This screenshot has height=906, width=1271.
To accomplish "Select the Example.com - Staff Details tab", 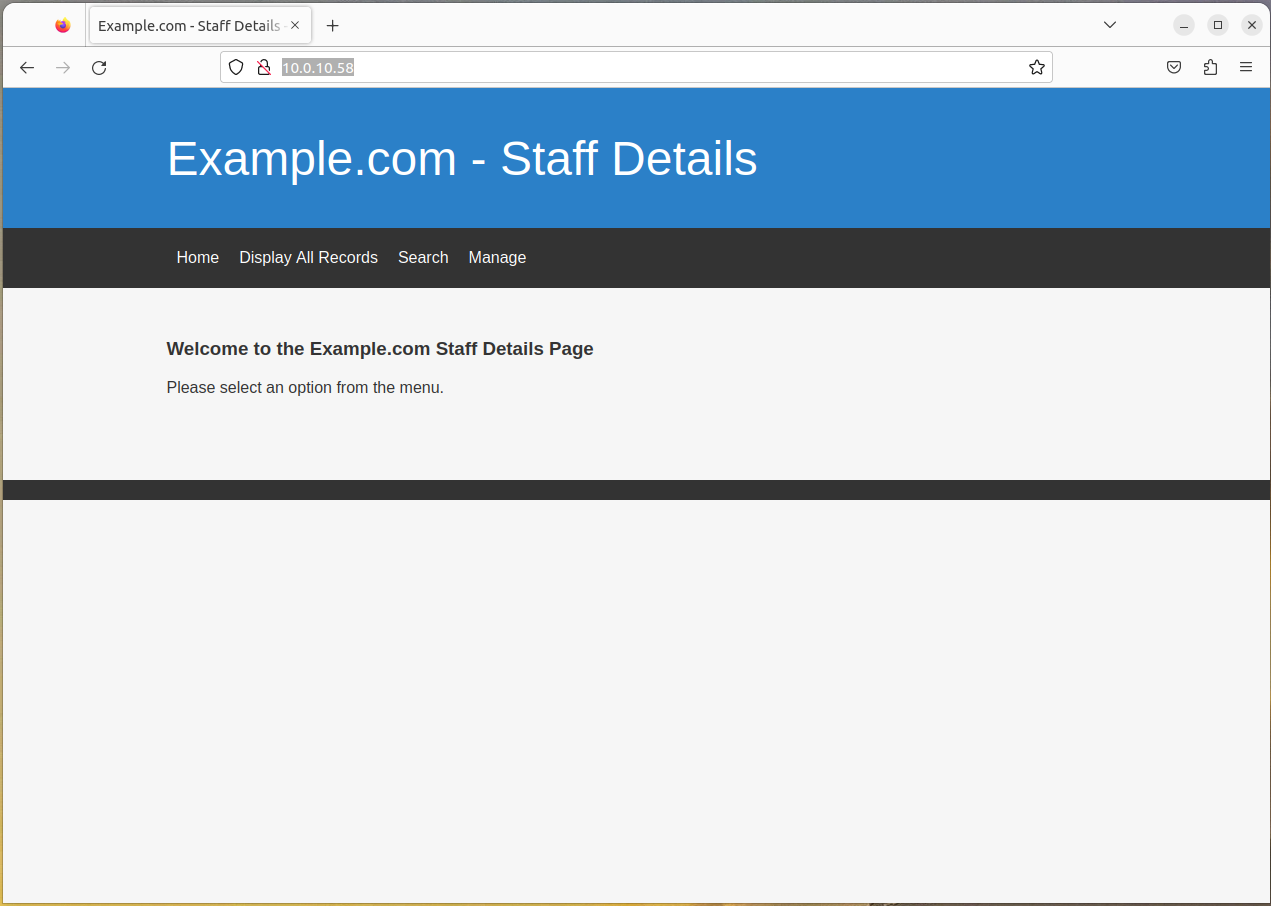I will [x=188, y=26].
